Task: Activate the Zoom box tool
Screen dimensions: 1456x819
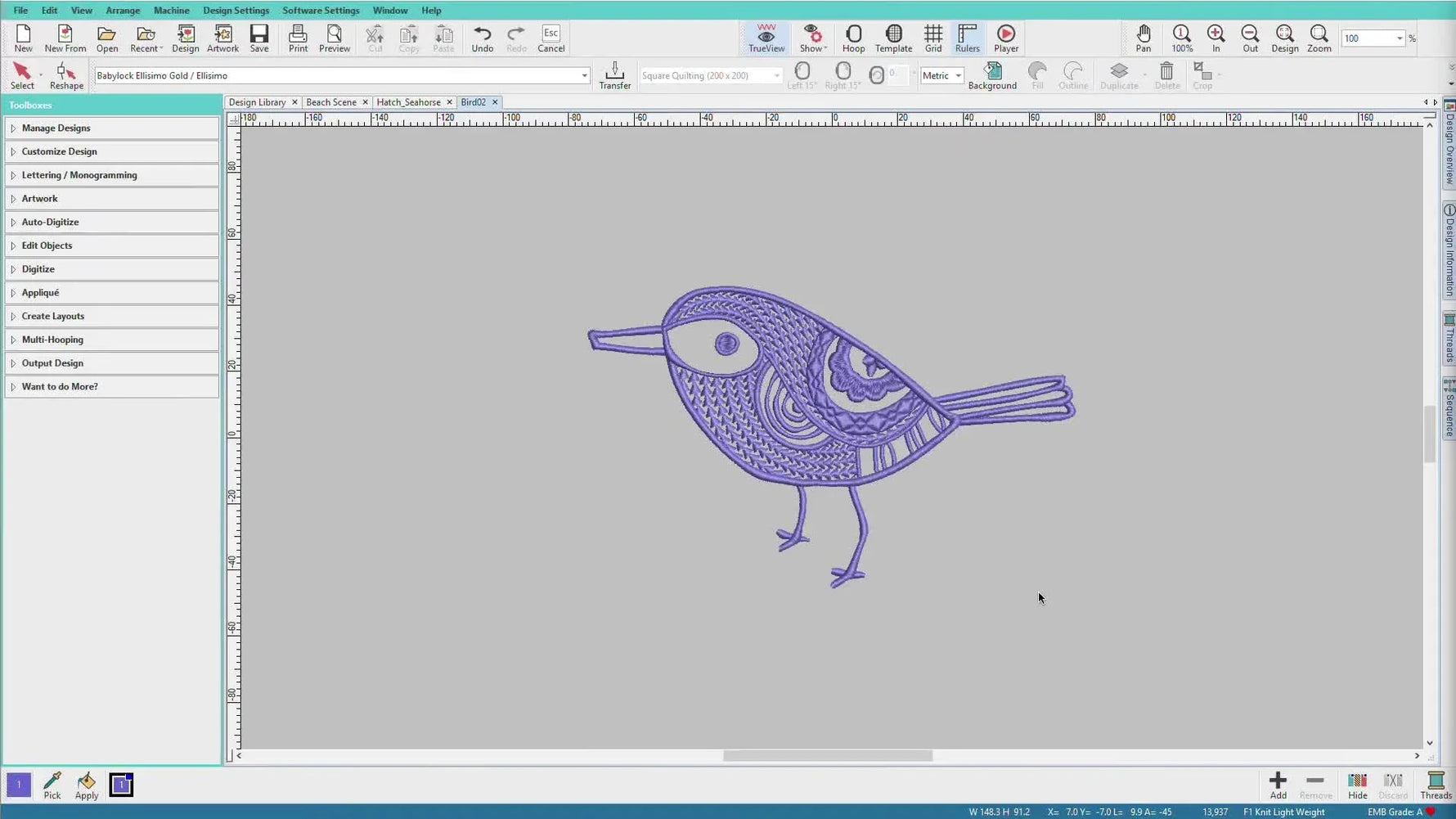Action: click(x=1319, y=38)
